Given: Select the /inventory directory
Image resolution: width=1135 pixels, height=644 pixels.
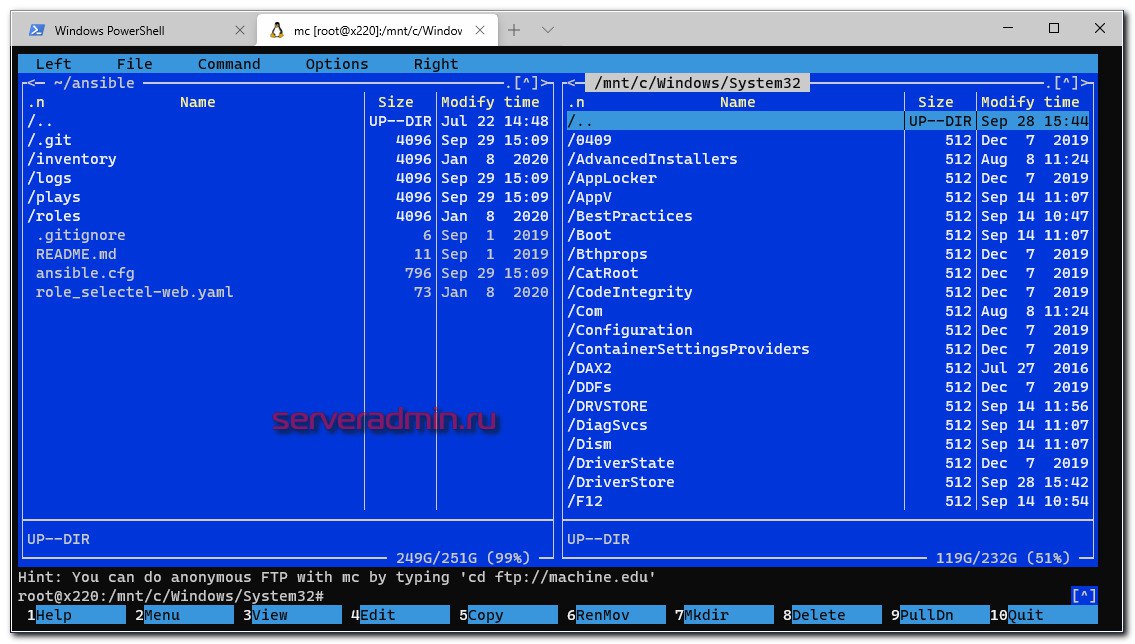Looking at the screenshot, I should click(288, 159).
